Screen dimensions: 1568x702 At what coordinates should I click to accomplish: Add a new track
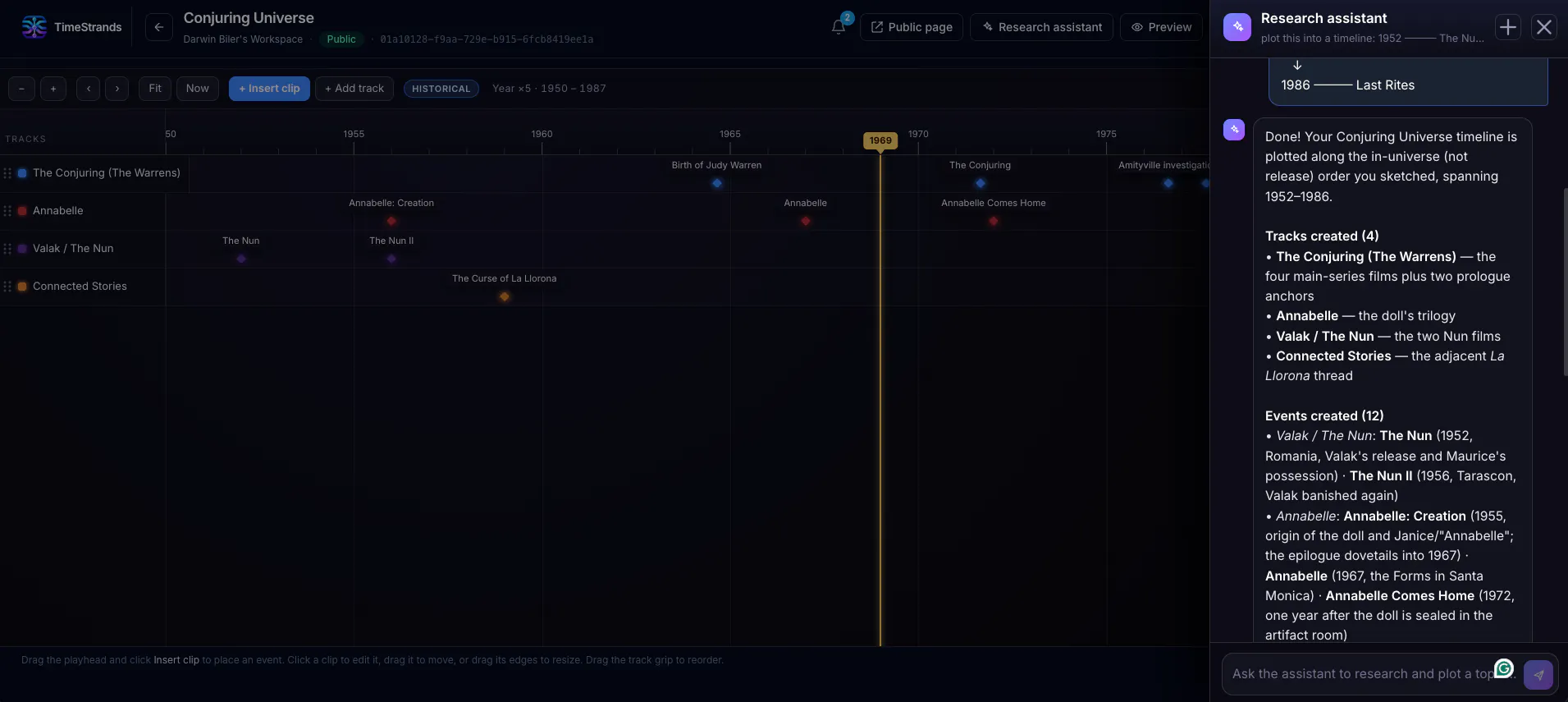(354, 89)
